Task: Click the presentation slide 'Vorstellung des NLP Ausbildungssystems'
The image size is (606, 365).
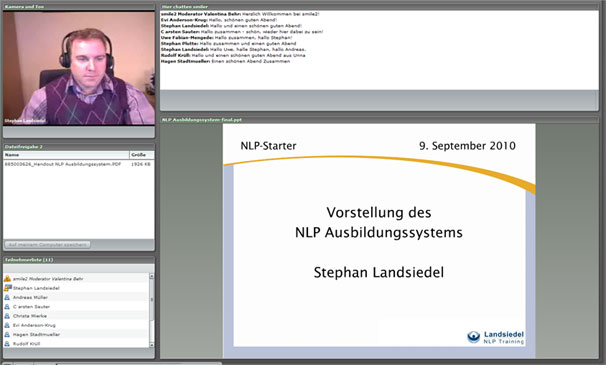Action: pyautogui.click(x=379, y=240)
